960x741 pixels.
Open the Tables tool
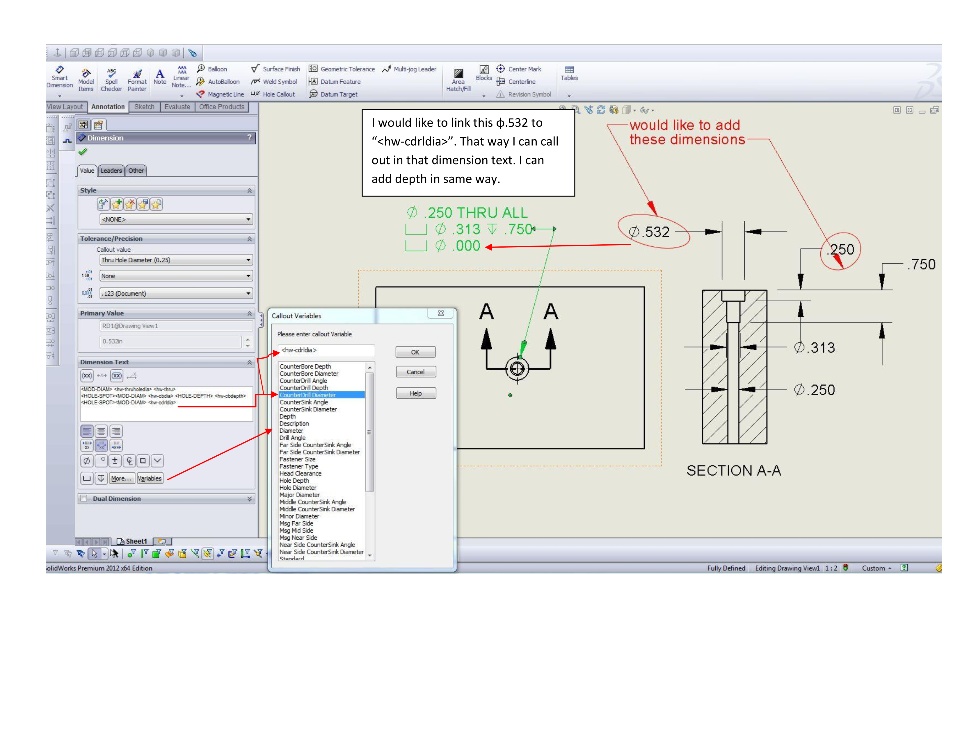(x=569, y=73)
